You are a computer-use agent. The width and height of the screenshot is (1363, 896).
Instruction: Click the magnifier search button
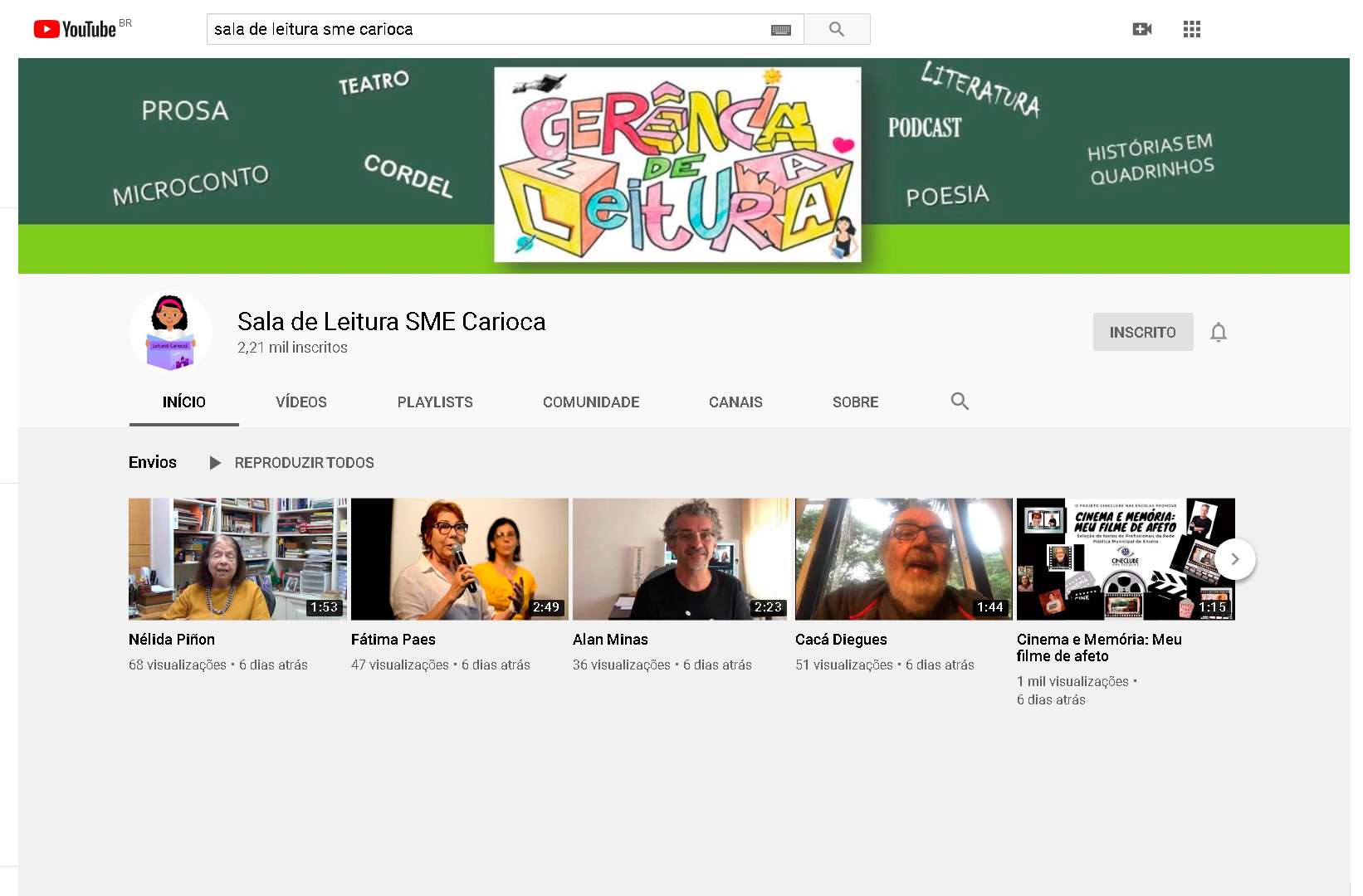837,29
